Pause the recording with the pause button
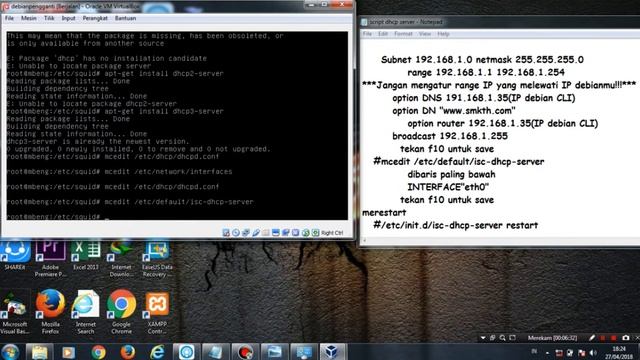This screenshot has height=360, width=640. pos(603,338)
